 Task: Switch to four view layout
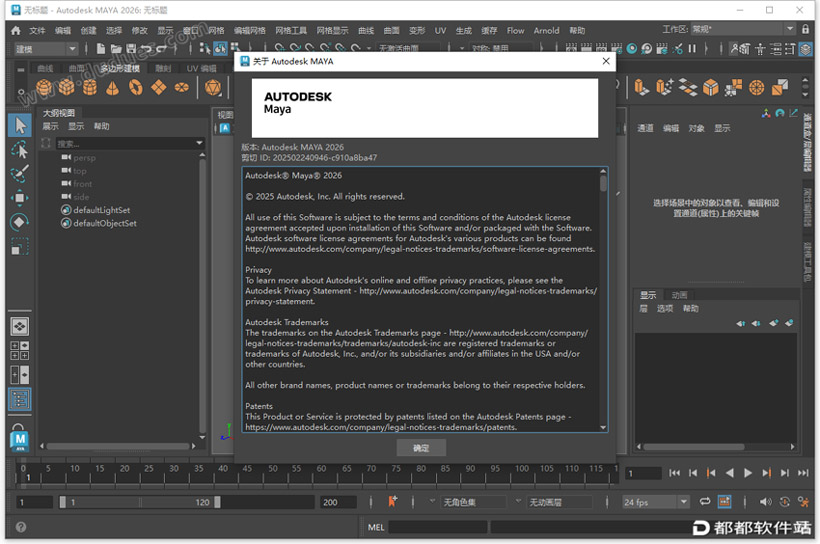pos(20,350)
